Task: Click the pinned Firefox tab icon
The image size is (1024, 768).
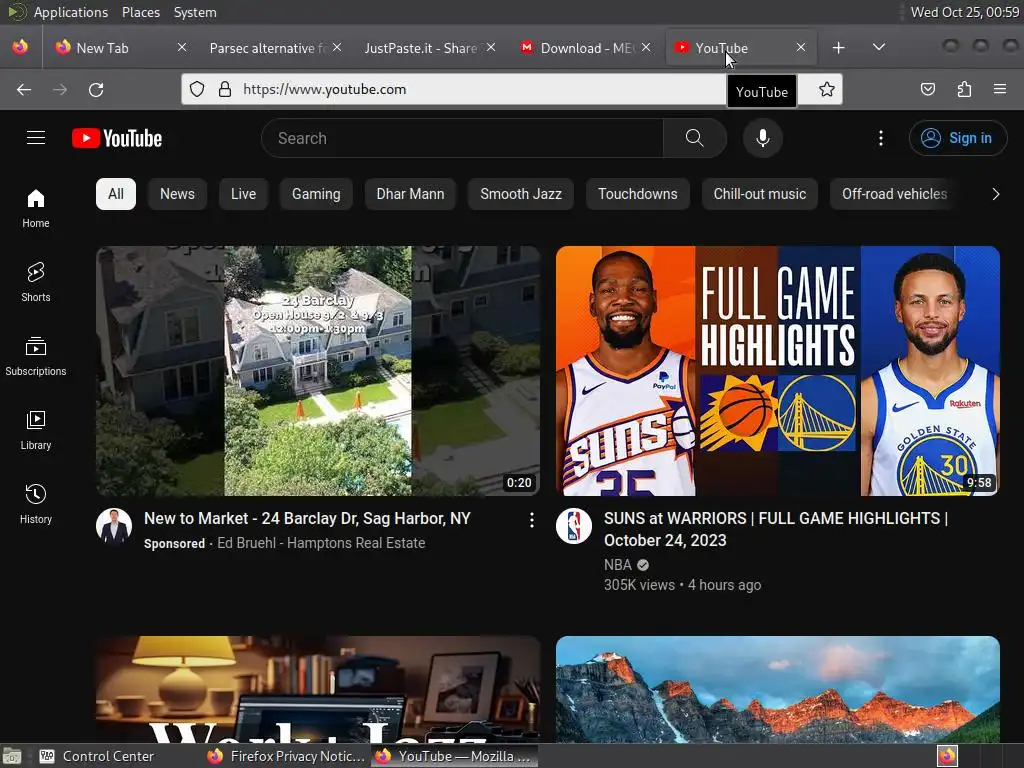Action: (20, 48)
